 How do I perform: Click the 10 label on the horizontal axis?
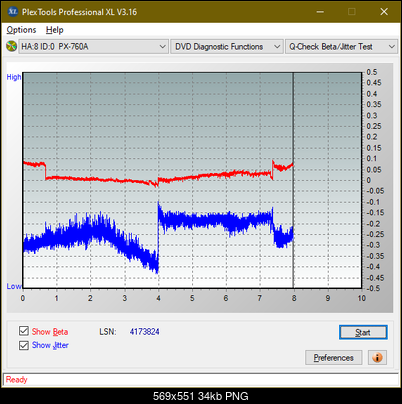(362, 298)
